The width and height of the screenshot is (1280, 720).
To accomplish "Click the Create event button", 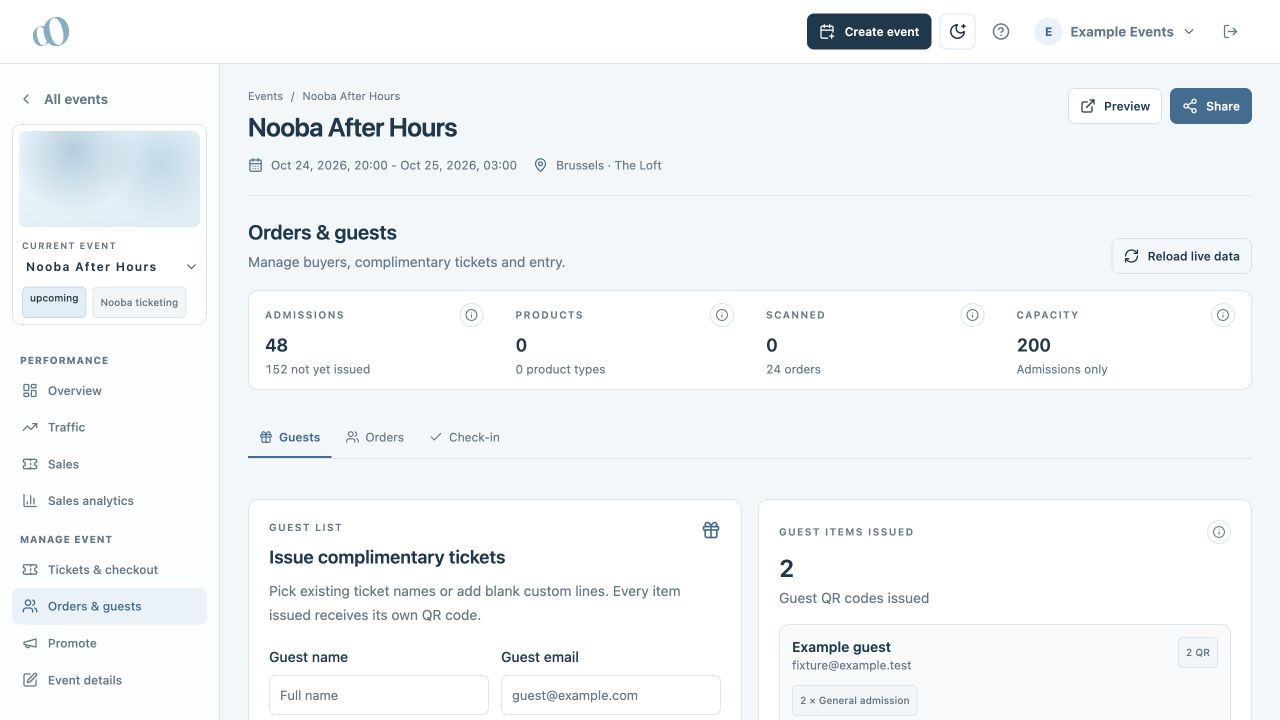I will pos(869,32).
